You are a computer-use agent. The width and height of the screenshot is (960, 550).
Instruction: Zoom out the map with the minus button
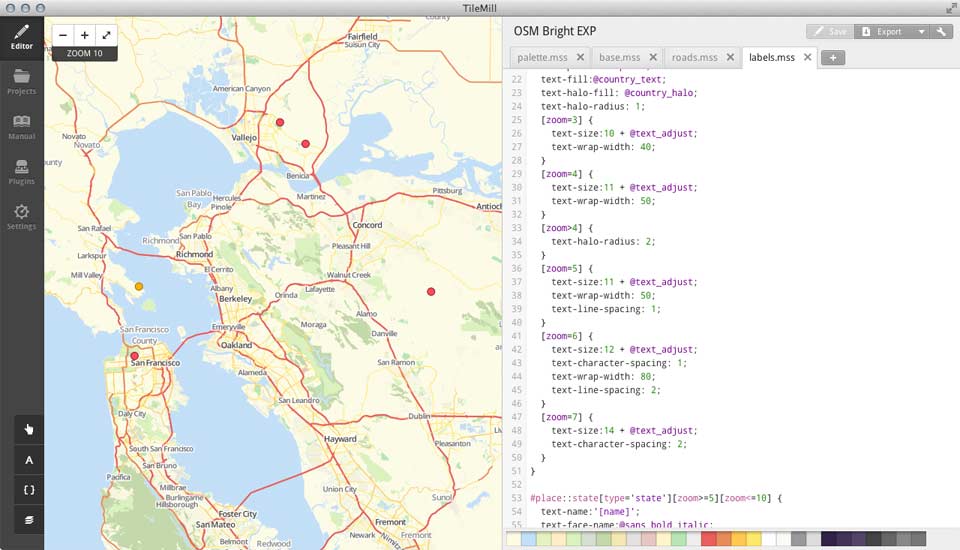tap(63, 36)
